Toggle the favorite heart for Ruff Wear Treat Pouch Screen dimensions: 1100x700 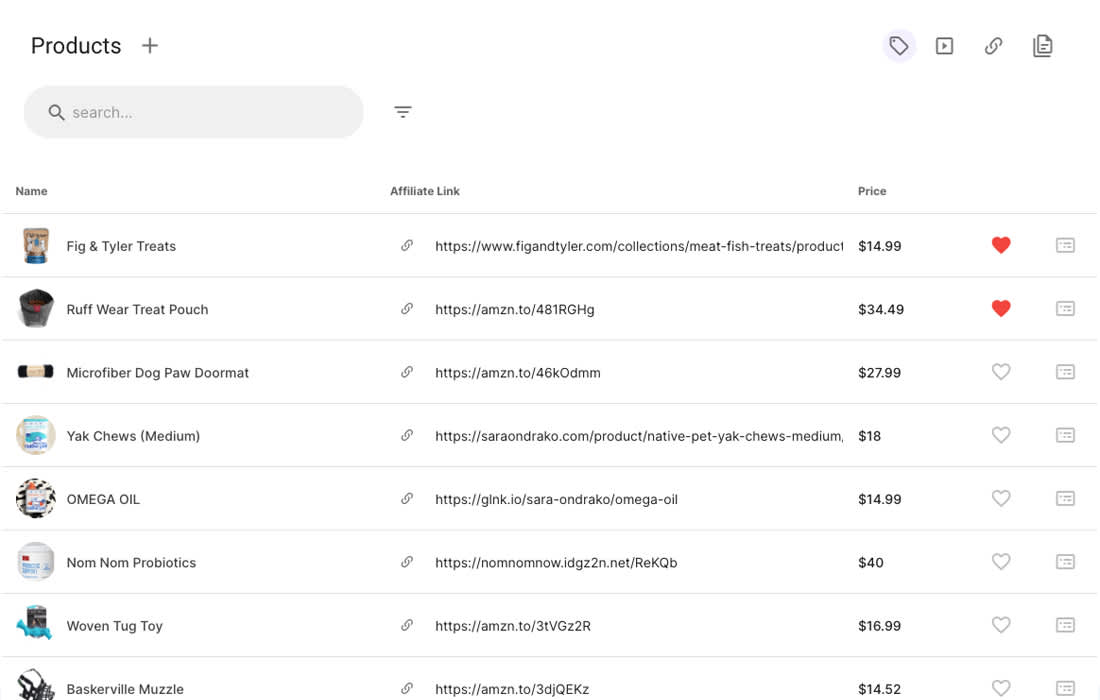click(1001, 309)
